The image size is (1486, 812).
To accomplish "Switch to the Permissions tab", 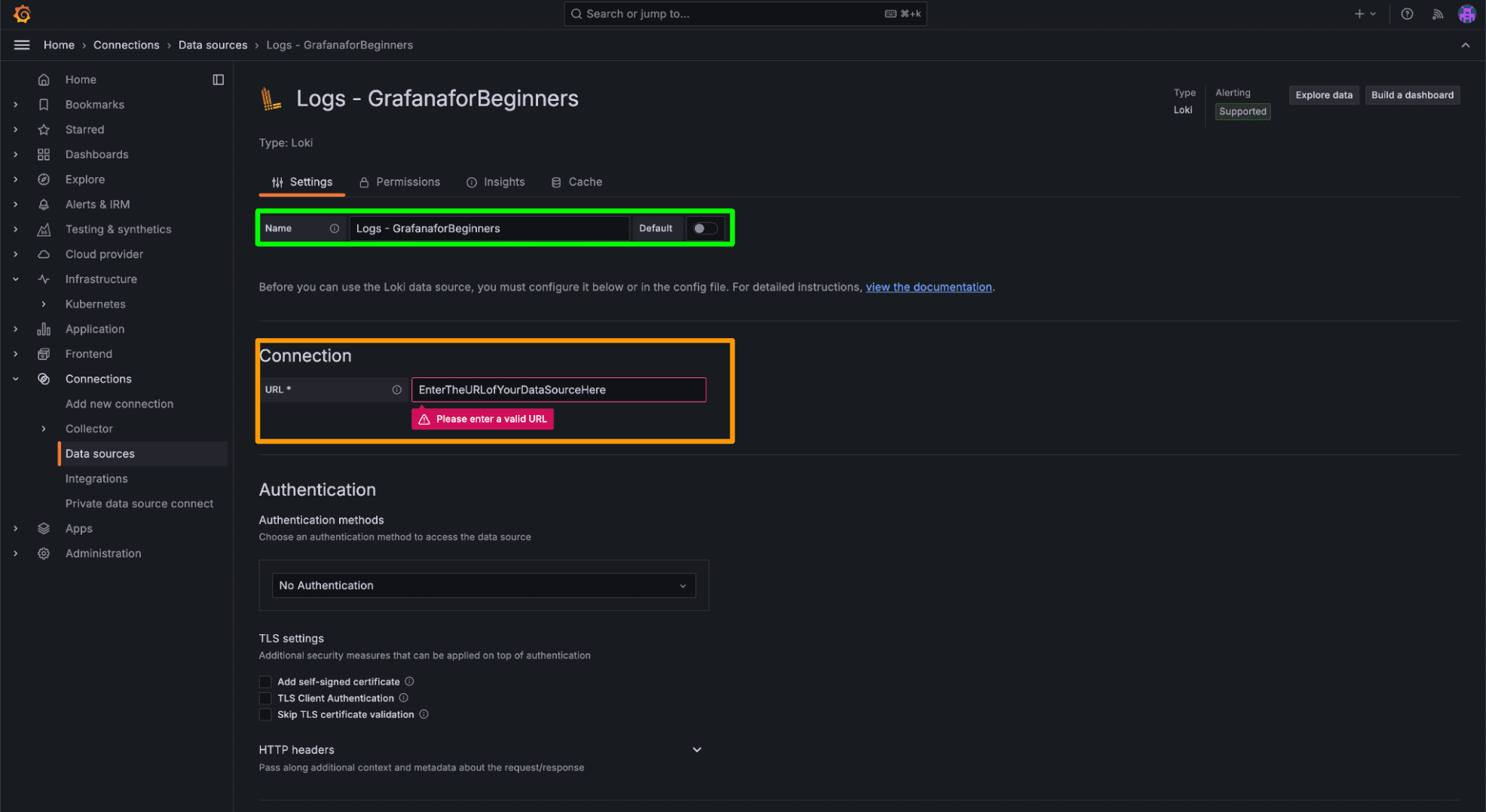I will tap(399, 182).
